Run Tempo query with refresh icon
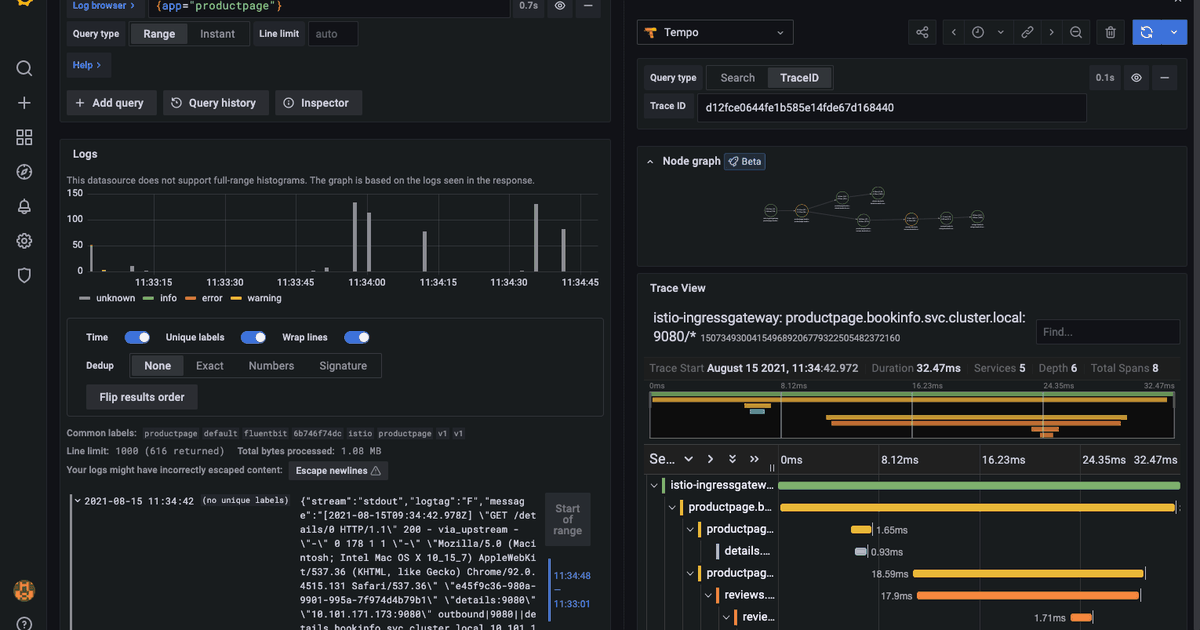 1147,32
